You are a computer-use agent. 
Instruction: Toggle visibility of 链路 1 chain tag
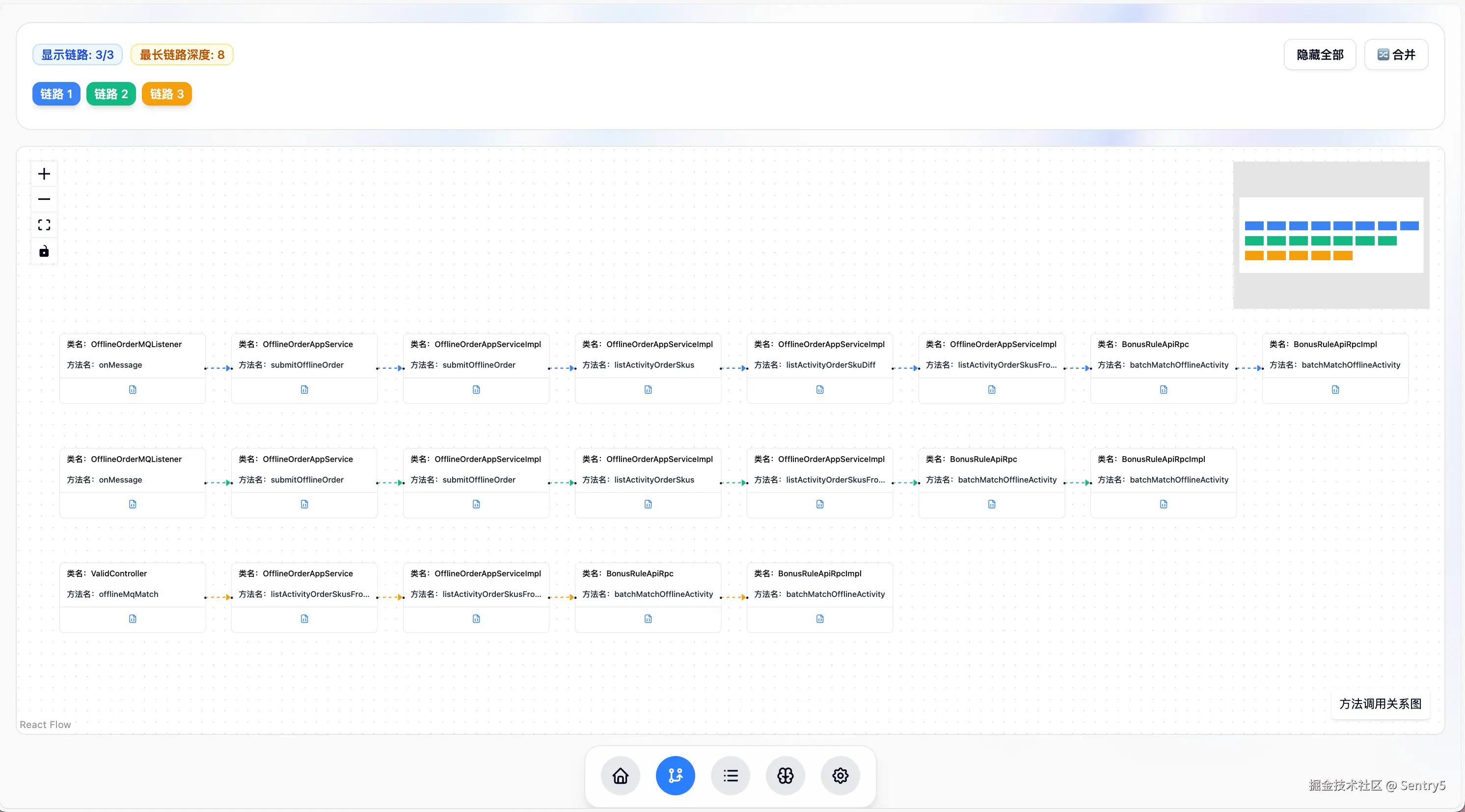pos(56,94)
